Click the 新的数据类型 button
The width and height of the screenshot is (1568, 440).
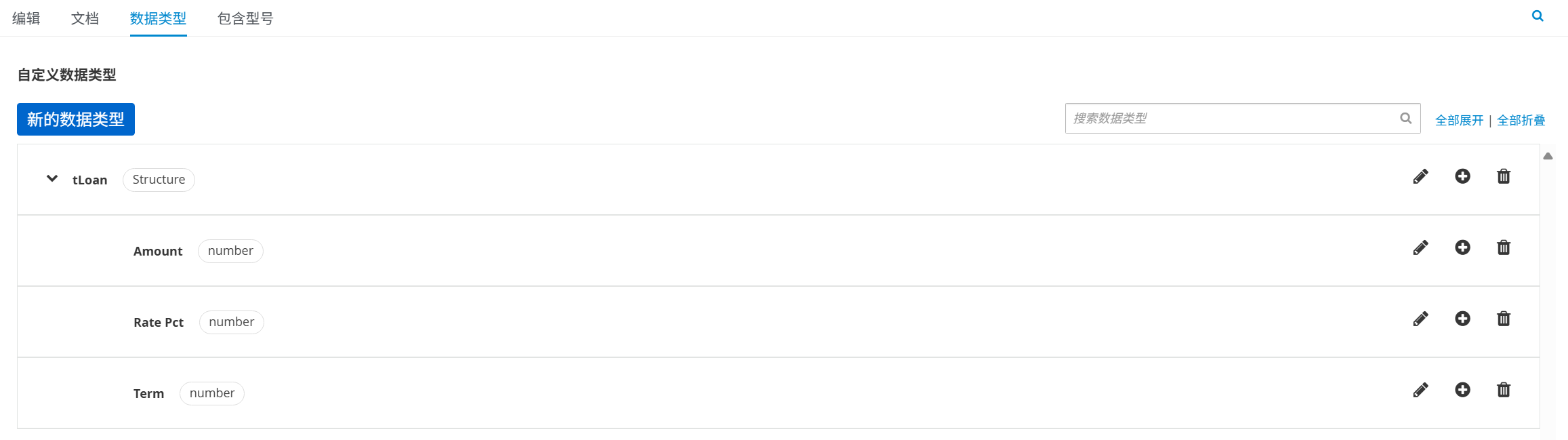tap(76, 119)
